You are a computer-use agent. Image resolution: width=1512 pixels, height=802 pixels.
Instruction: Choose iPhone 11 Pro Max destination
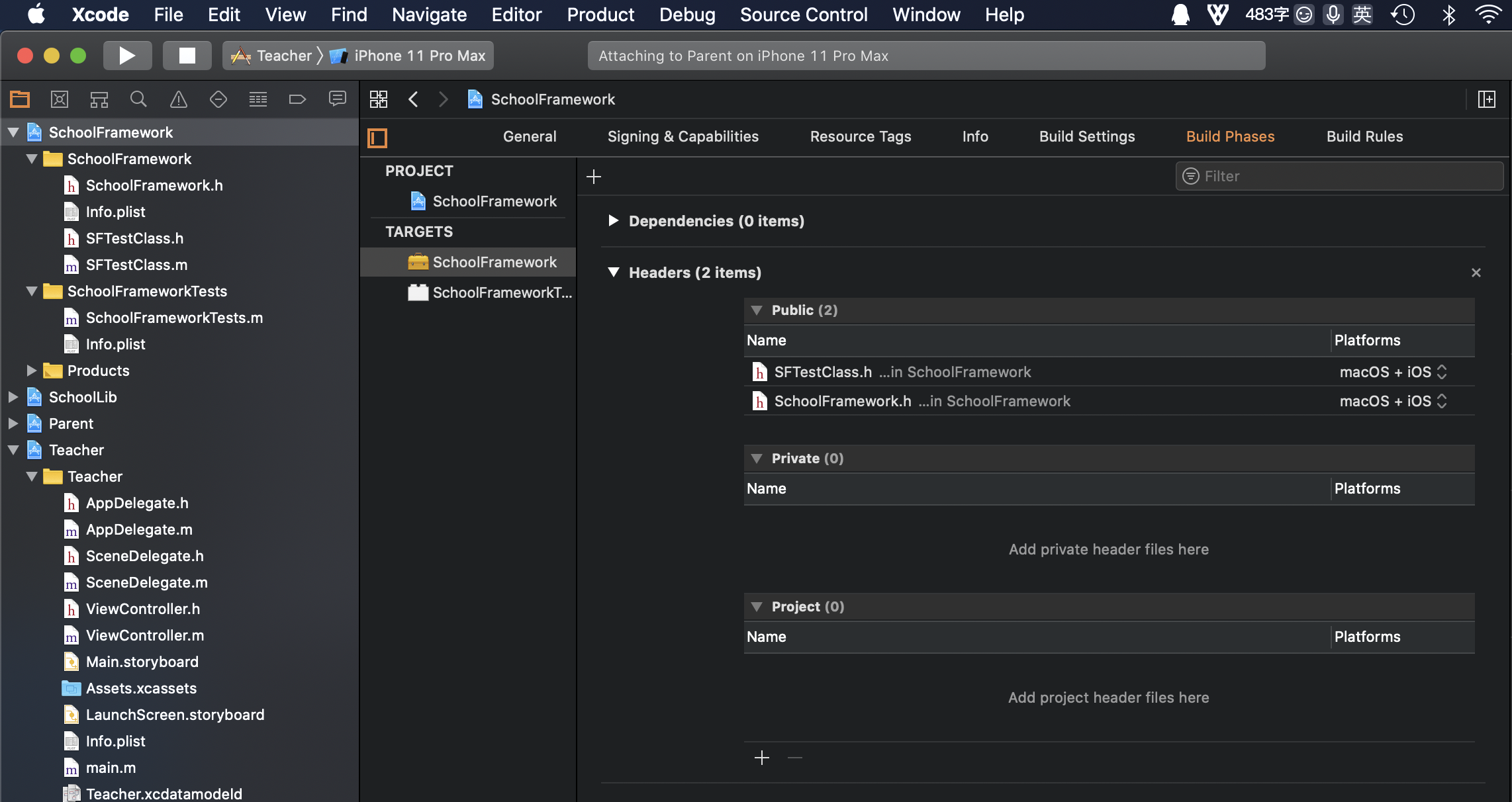tap(408, 56)
